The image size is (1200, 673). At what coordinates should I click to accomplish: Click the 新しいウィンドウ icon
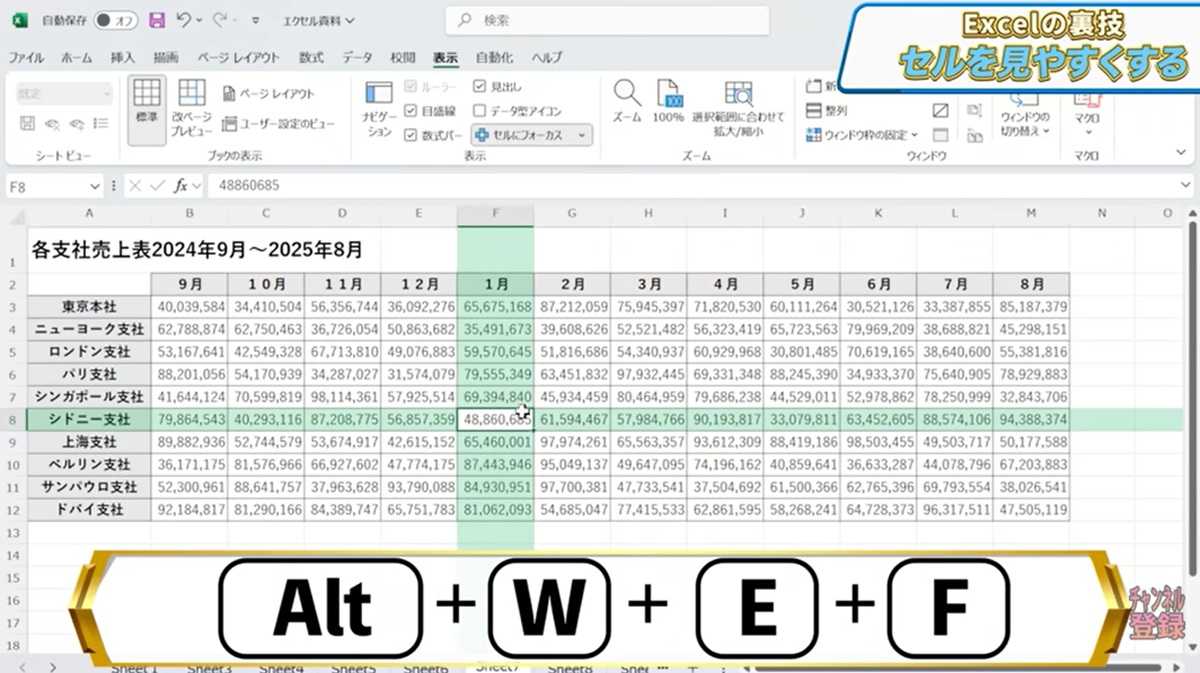coord(817,85)
